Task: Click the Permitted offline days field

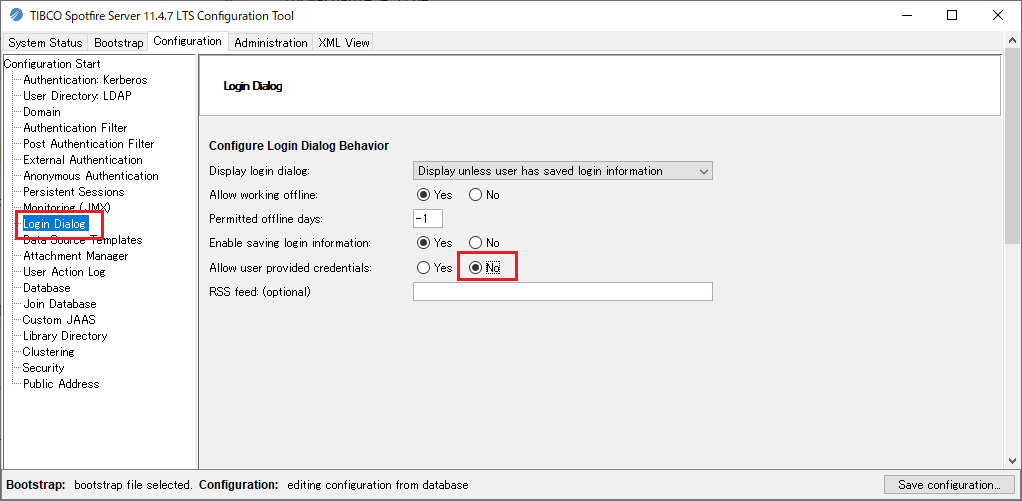Action: (x=428, y=218)
